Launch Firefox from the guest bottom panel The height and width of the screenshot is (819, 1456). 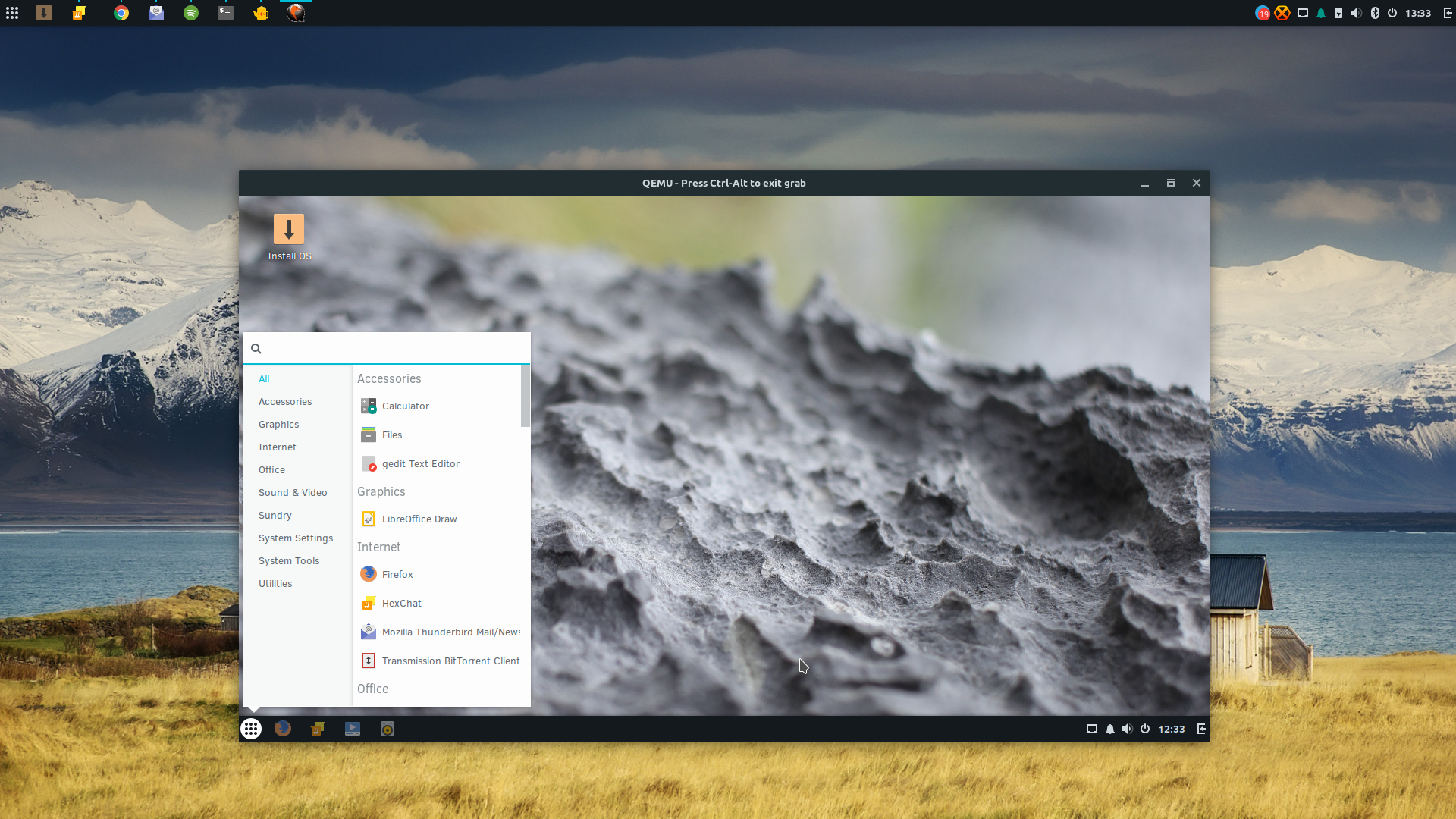point(283,729)
